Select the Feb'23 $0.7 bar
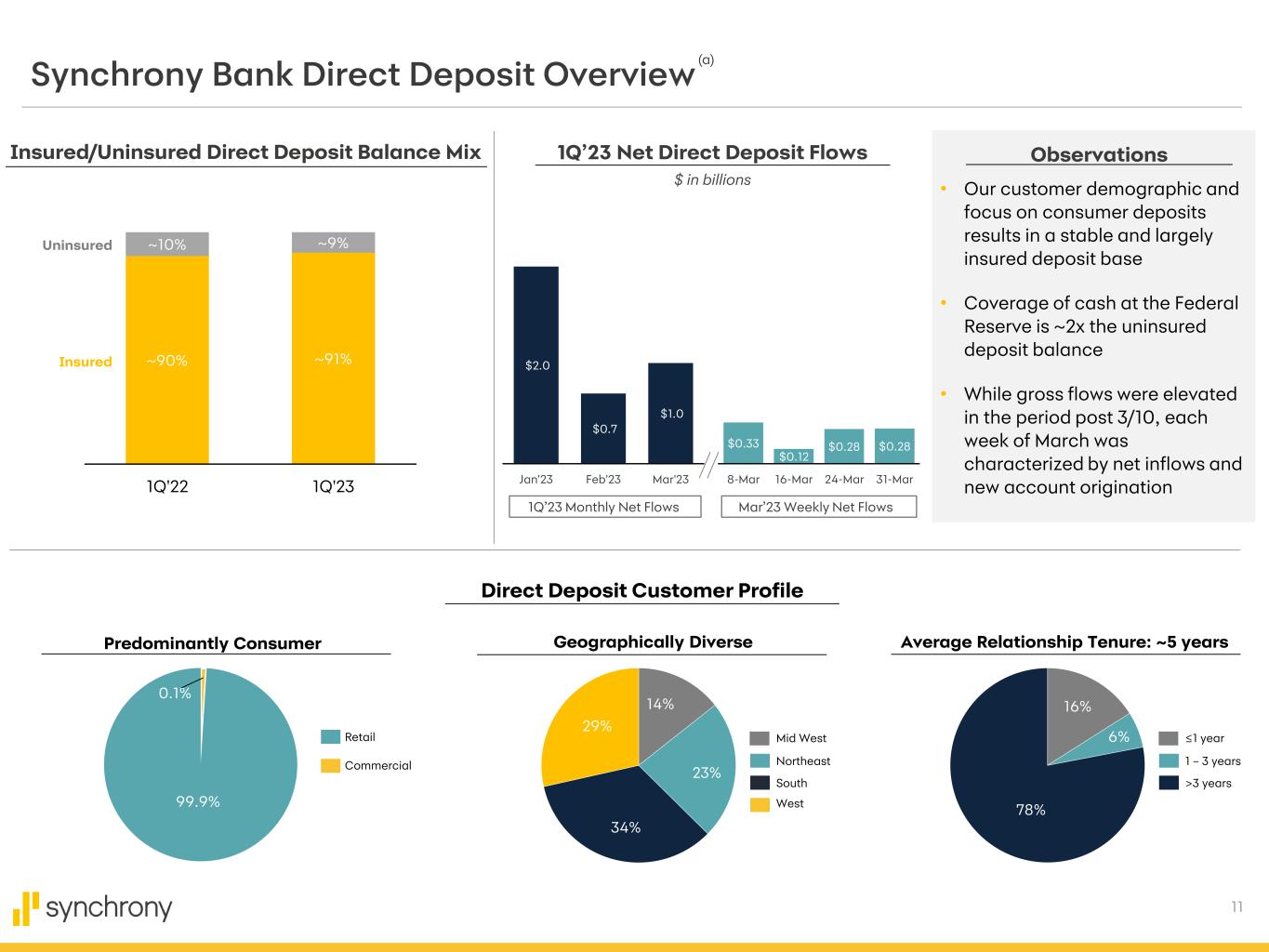Screen dimensions: 1269x952 pos(603,428)
